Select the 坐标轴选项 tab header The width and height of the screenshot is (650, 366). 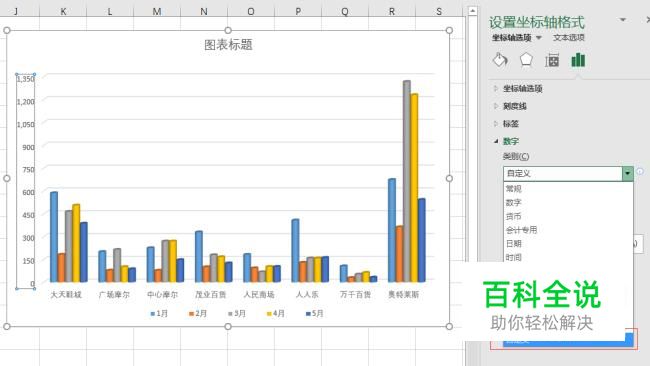tap(512, 38)
